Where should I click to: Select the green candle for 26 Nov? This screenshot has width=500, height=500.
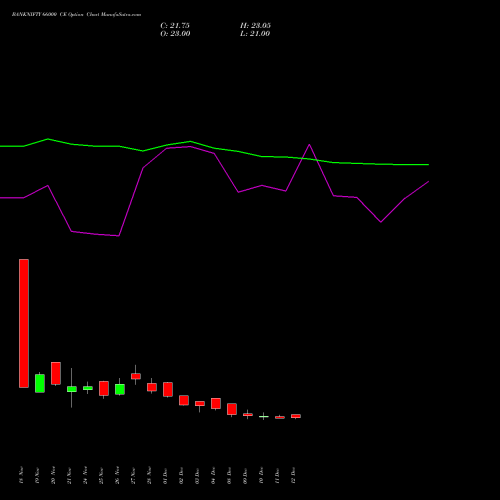point(120,389)
